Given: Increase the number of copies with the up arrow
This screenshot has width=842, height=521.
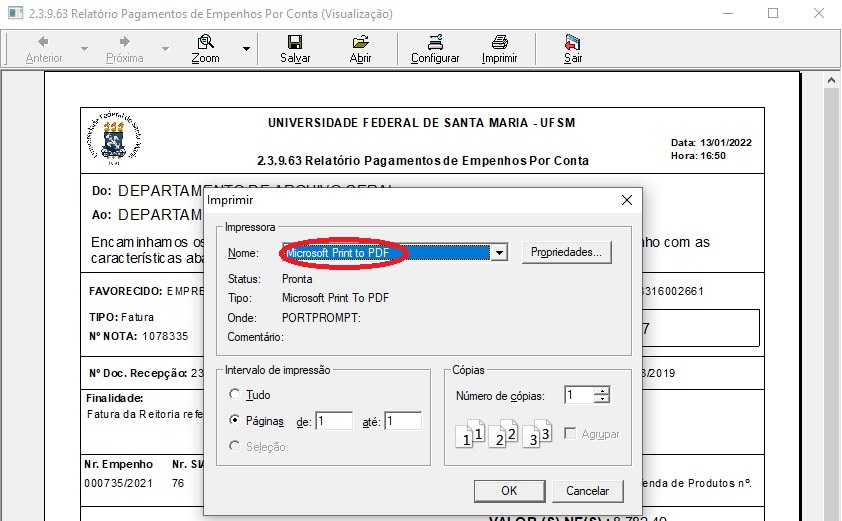Looking at the screenshot, I should click(x=601, y=390).
